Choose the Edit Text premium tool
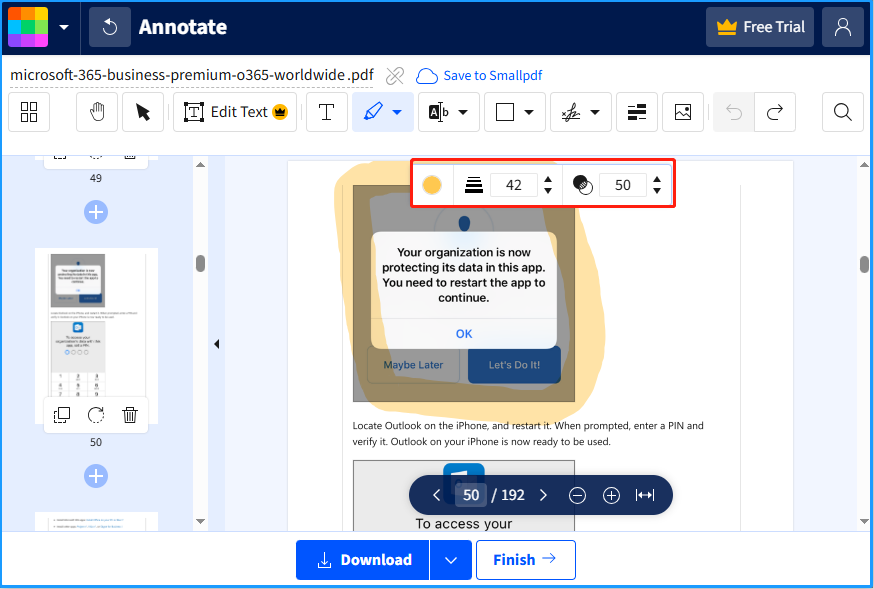The height and width of the screenshot is (589, 874). 235,112
